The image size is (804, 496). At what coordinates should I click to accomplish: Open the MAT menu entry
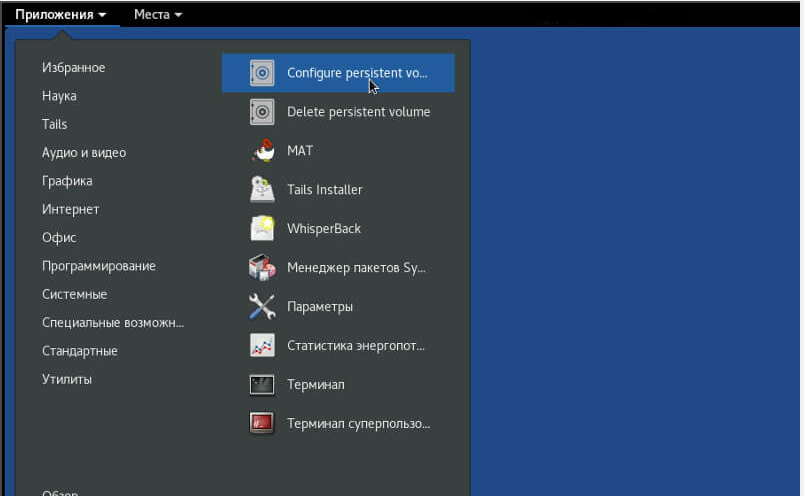click(338, 151)
